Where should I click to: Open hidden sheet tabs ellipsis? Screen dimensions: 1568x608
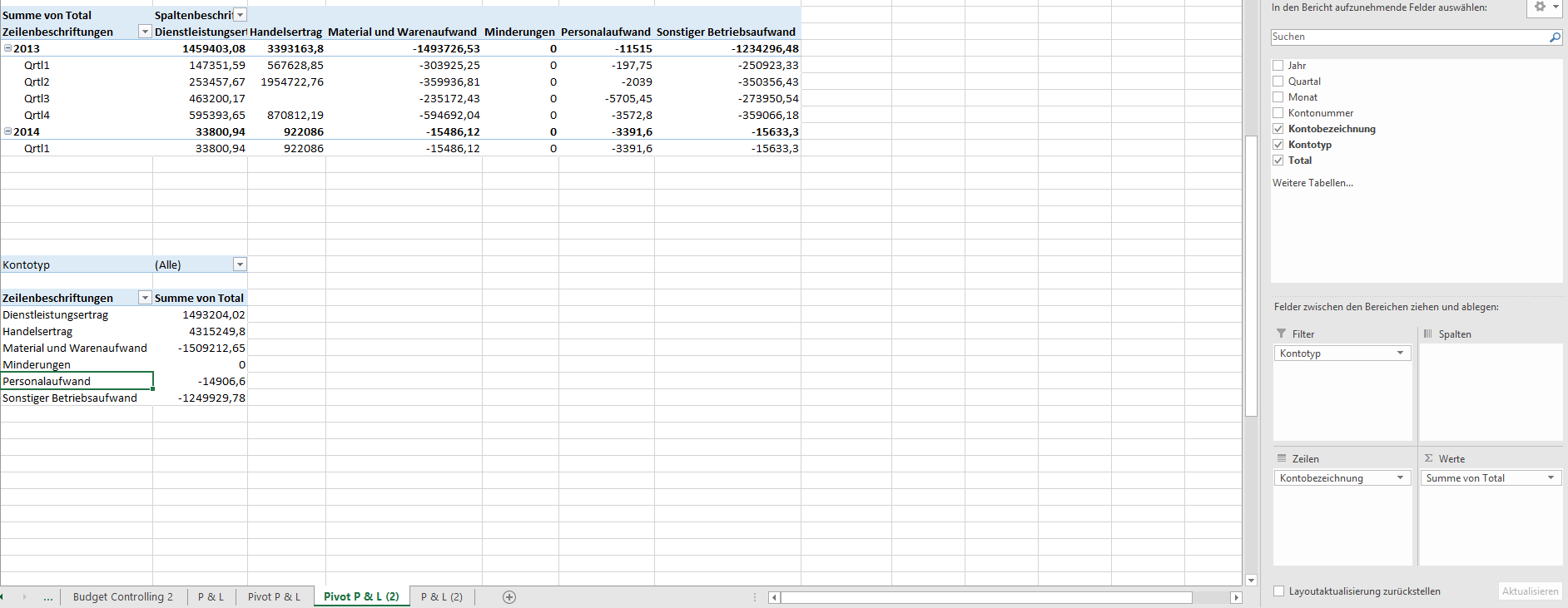tap(48, 597)
